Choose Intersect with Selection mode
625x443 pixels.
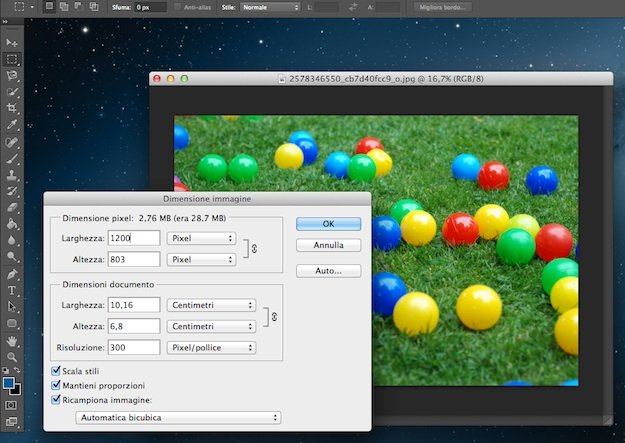click(94, 6)
